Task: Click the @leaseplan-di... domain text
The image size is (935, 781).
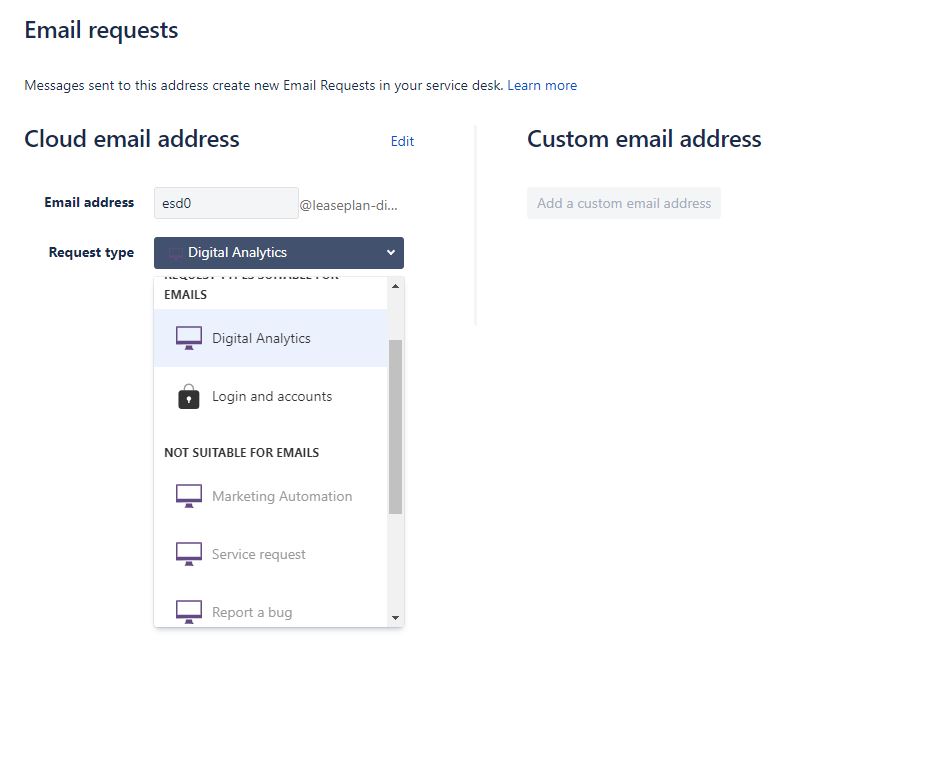Action: point(348,205)
